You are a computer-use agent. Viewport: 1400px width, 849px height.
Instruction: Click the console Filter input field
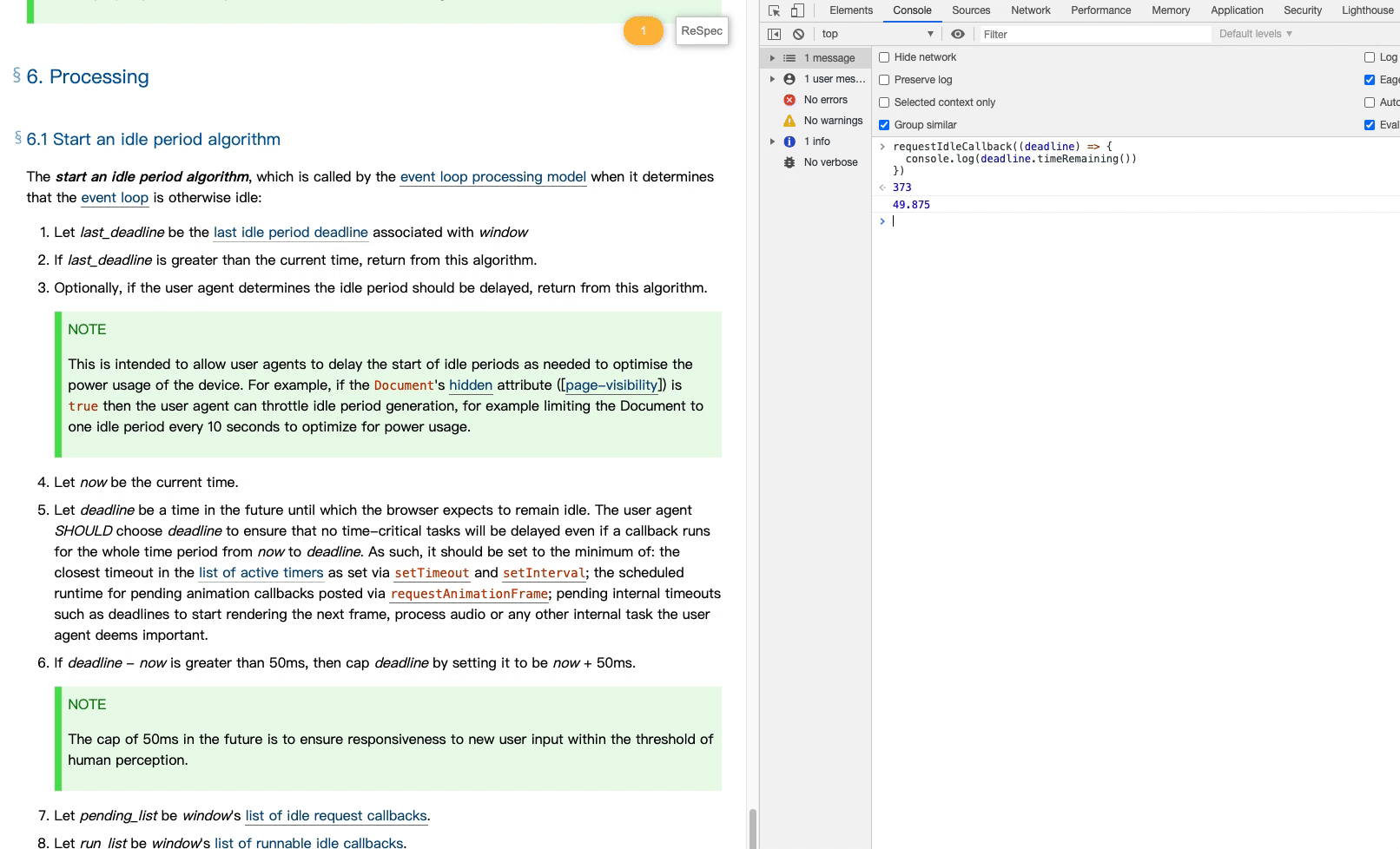1094,34
